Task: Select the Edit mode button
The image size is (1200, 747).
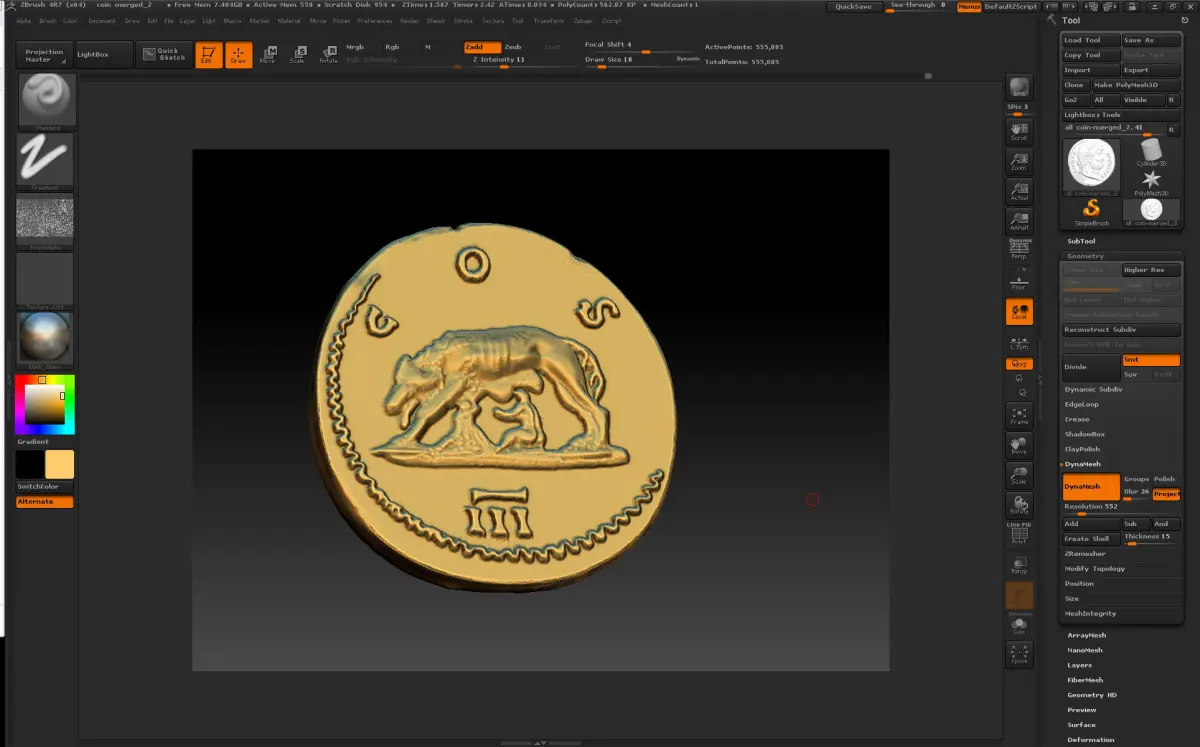Action: 209,55
